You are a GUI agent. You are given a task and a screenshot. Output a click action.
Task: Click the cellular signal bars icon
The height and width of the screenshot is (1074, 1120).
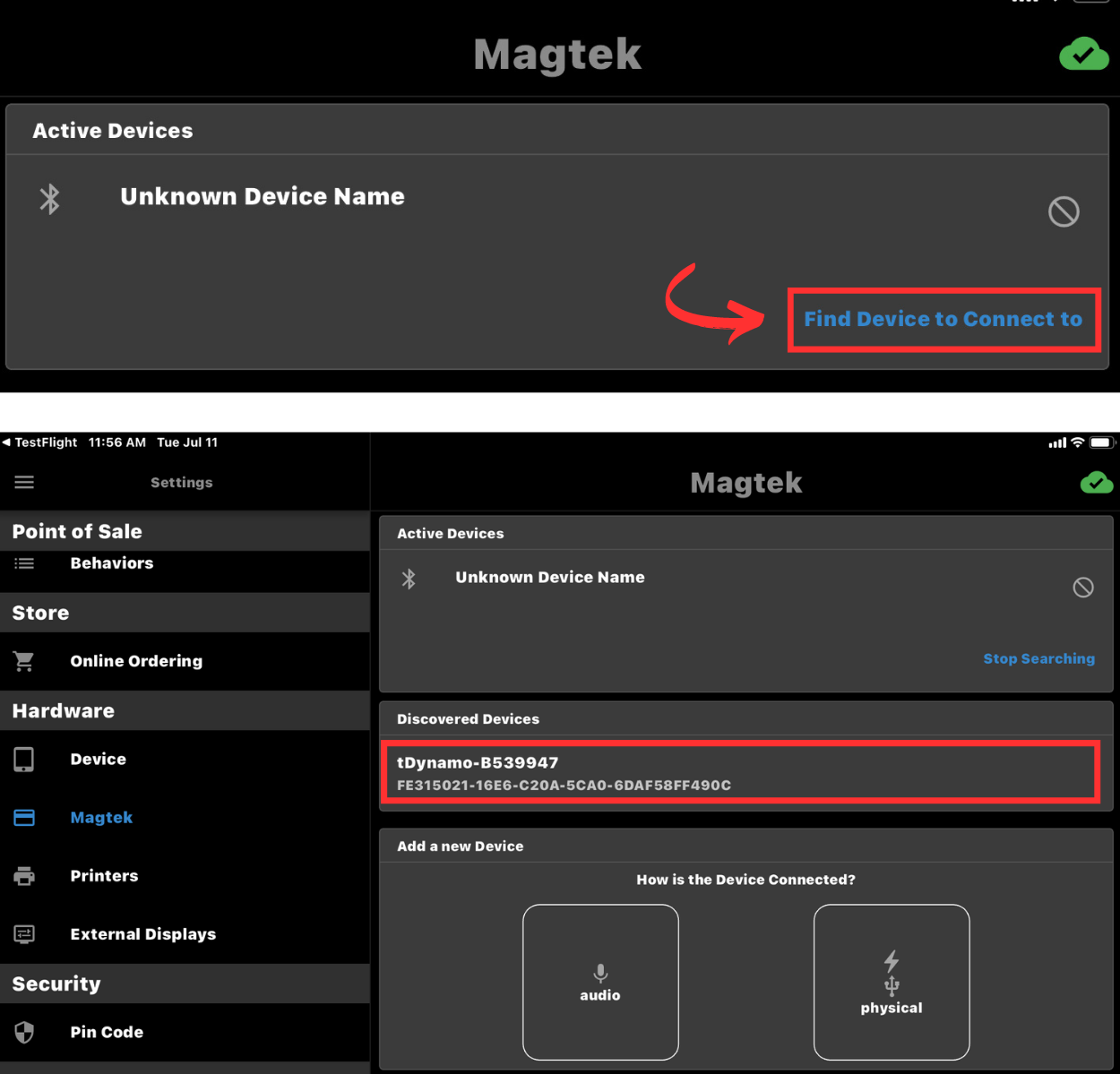tap(1057, 442)
